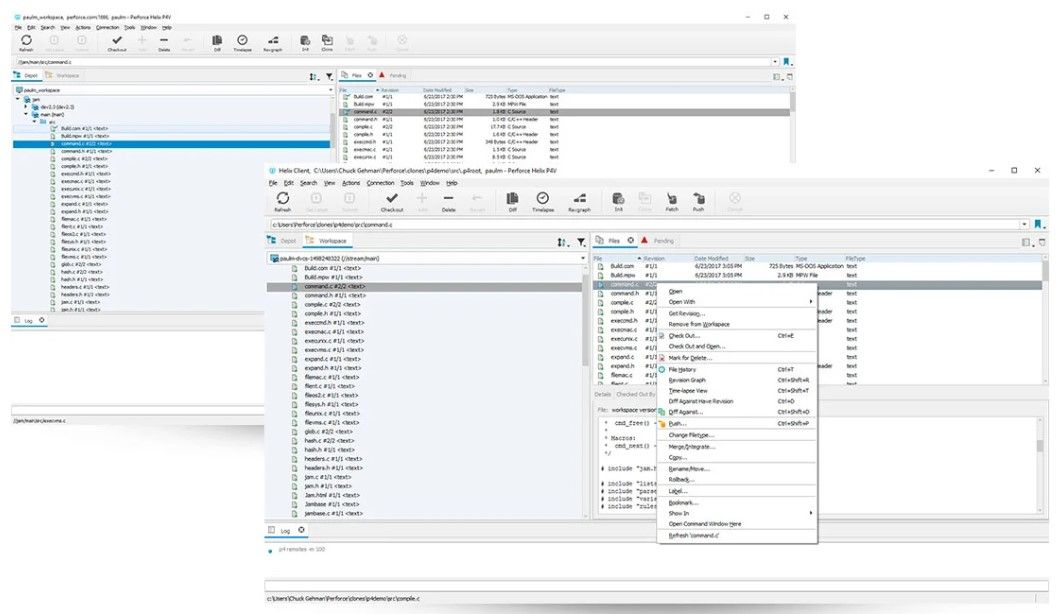Click pane layout icon at front window right edge
The width and height of the screenshot is (1062, 614).
coord(1027,242)
